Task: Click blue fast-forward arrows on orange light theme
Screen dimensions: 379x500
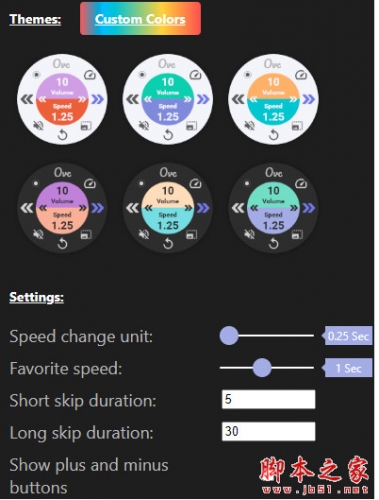Action: [309, 99]
